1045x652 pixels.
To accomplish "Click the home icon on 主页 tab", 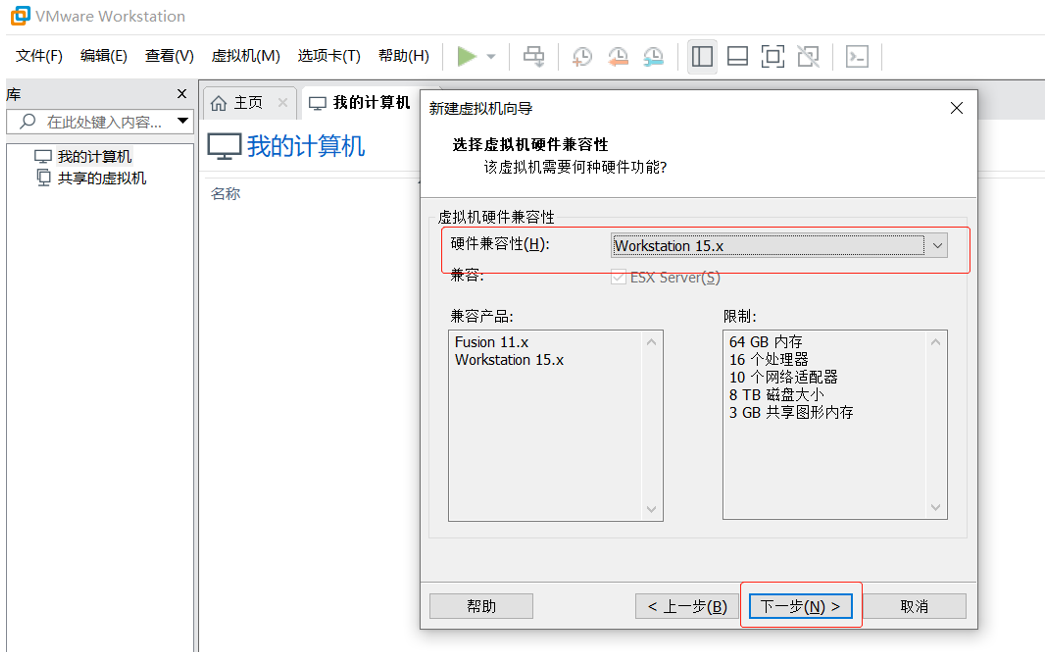I will point(219,103).
